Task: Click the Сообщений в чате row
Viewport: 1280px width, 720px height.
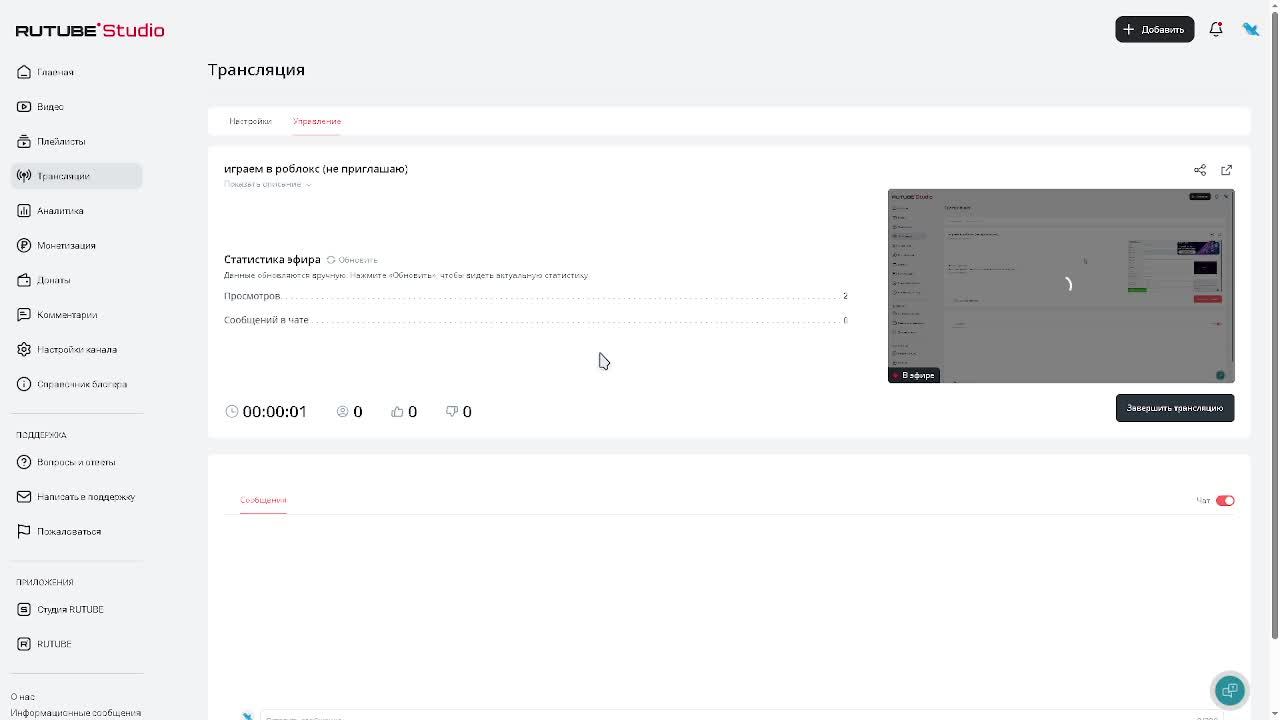Action: click(x=536, y=320)
